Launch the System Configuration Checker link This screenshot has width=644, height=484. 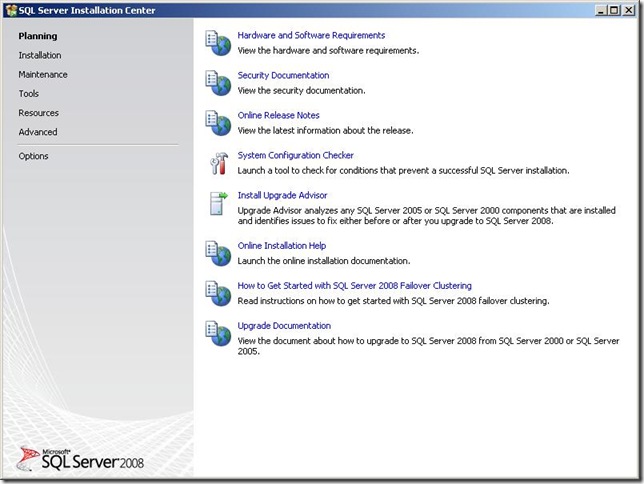(x=295, y=155)
